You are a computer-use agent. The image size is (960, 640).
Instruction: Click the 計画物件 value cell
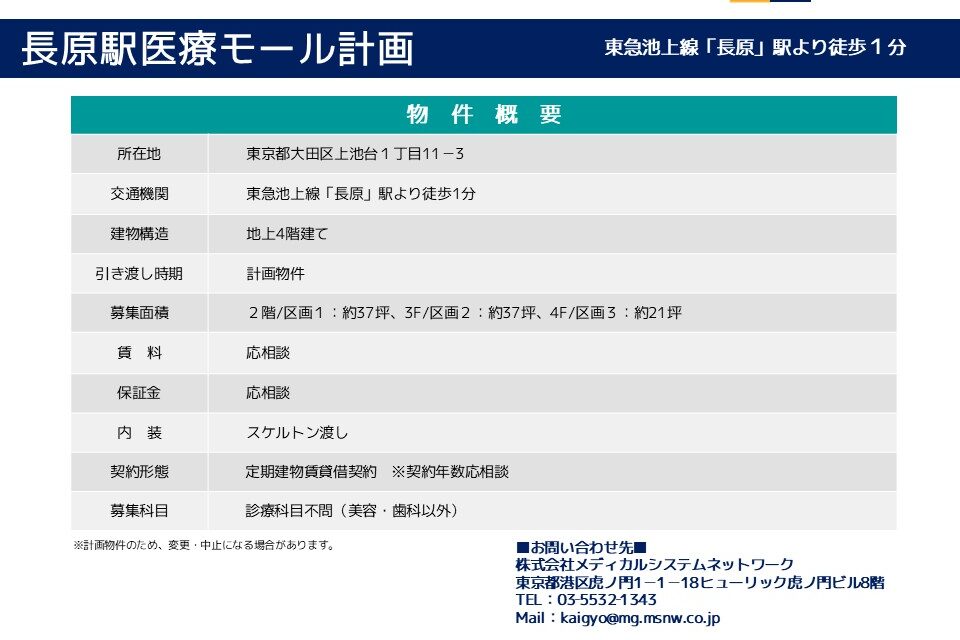275,273
